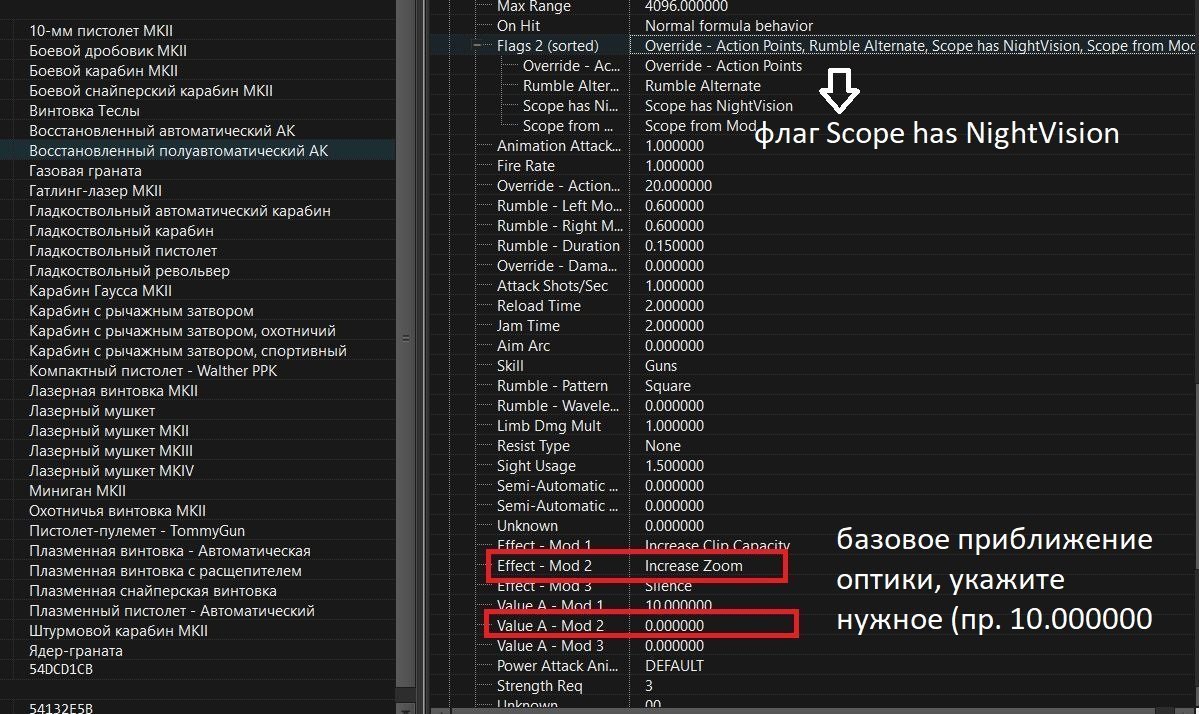This screenshot has width=1199, height=714.
Task: Click the Value A - Mod 2 value field
Action: coord(674,626)
